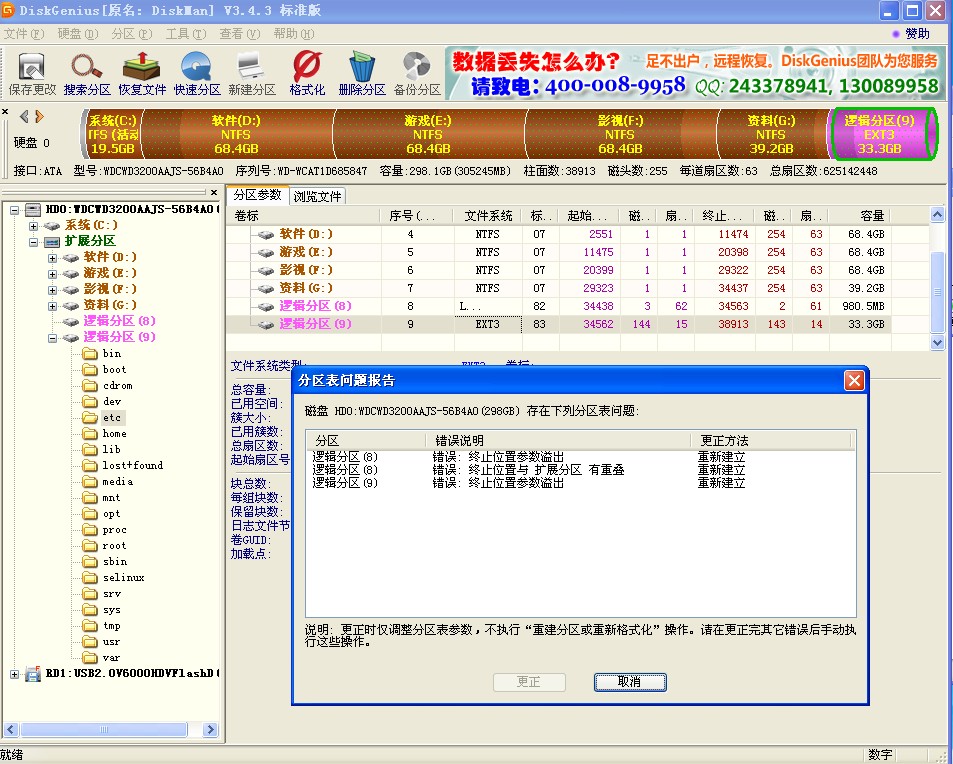The image size is (953, 764).
Task: Switch to the 分区参数 tab
Action: click(257, 195)
